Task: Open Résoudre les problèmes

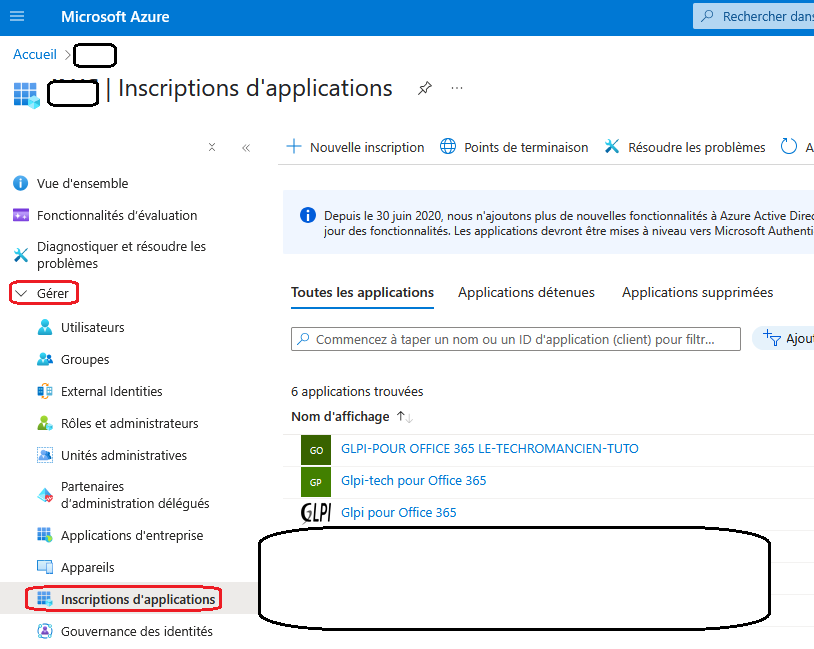Action: point(697,147)
